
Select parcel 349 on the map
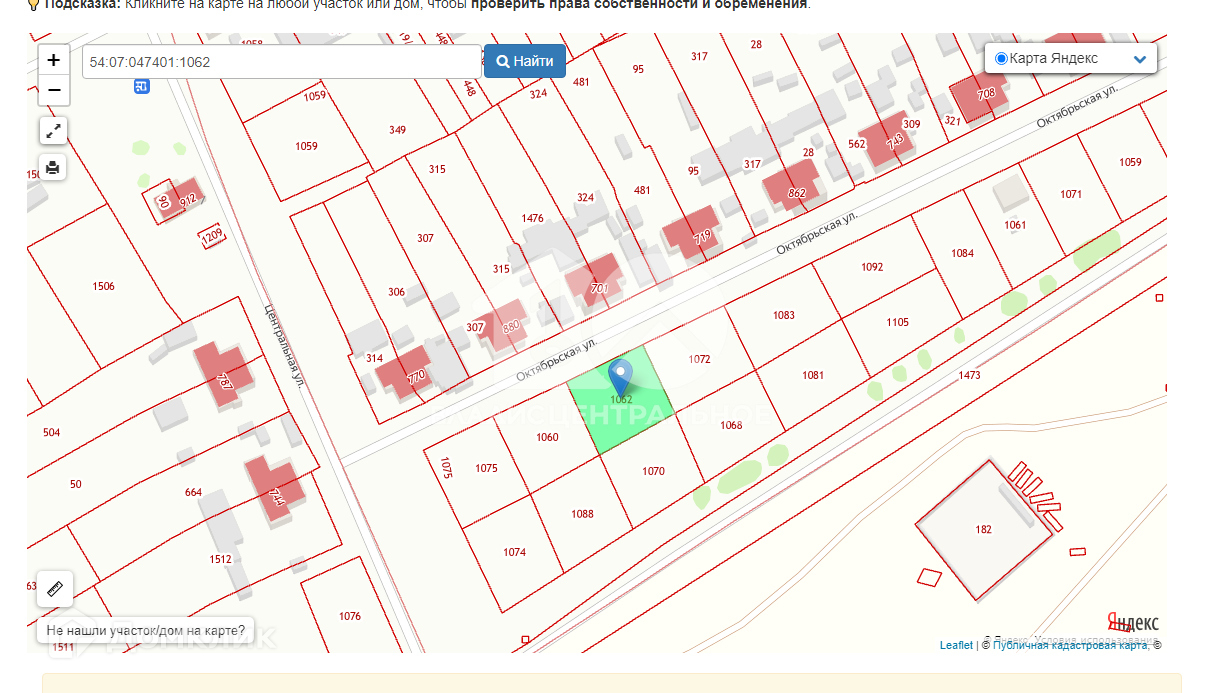(397, 130)
